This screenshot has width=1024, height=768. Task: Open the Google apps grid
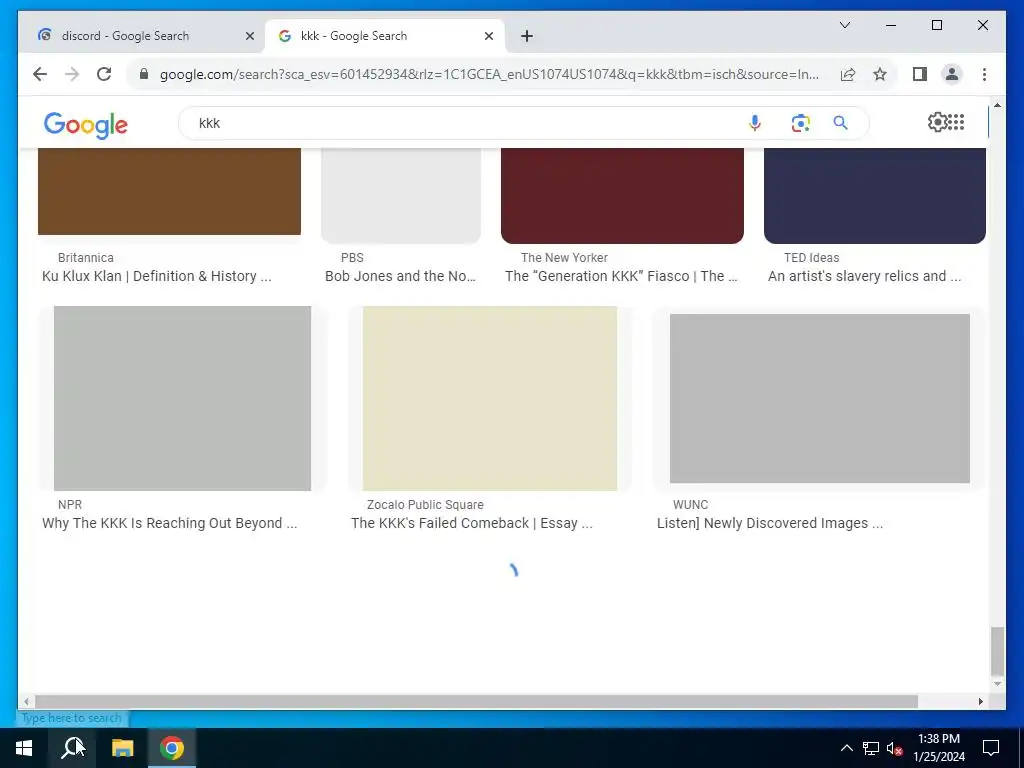[956, 122]
